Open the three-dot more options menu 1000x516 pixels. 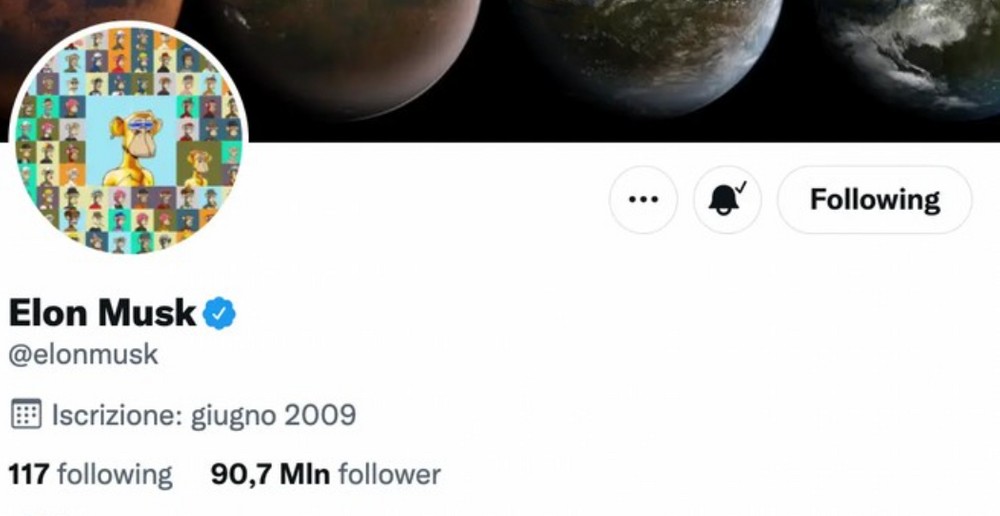pyautogui.click(x=643, y=200)
